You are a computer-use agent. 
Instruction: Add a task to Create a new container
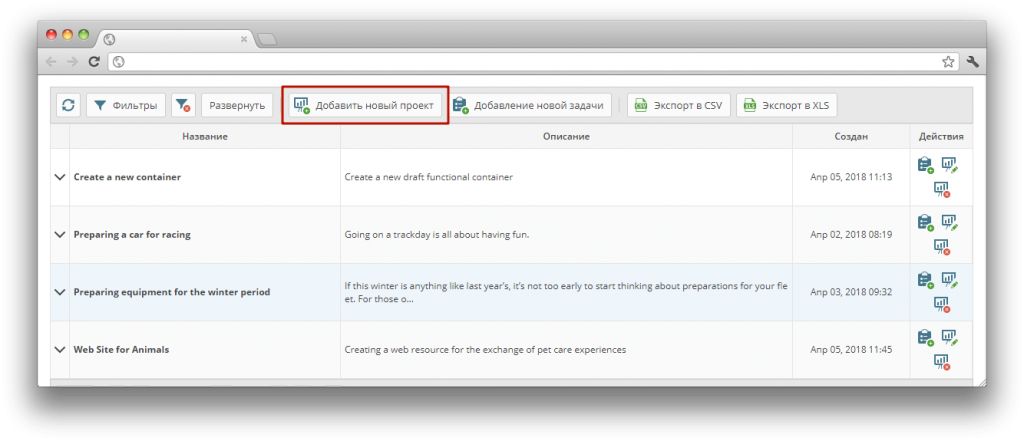925,165
